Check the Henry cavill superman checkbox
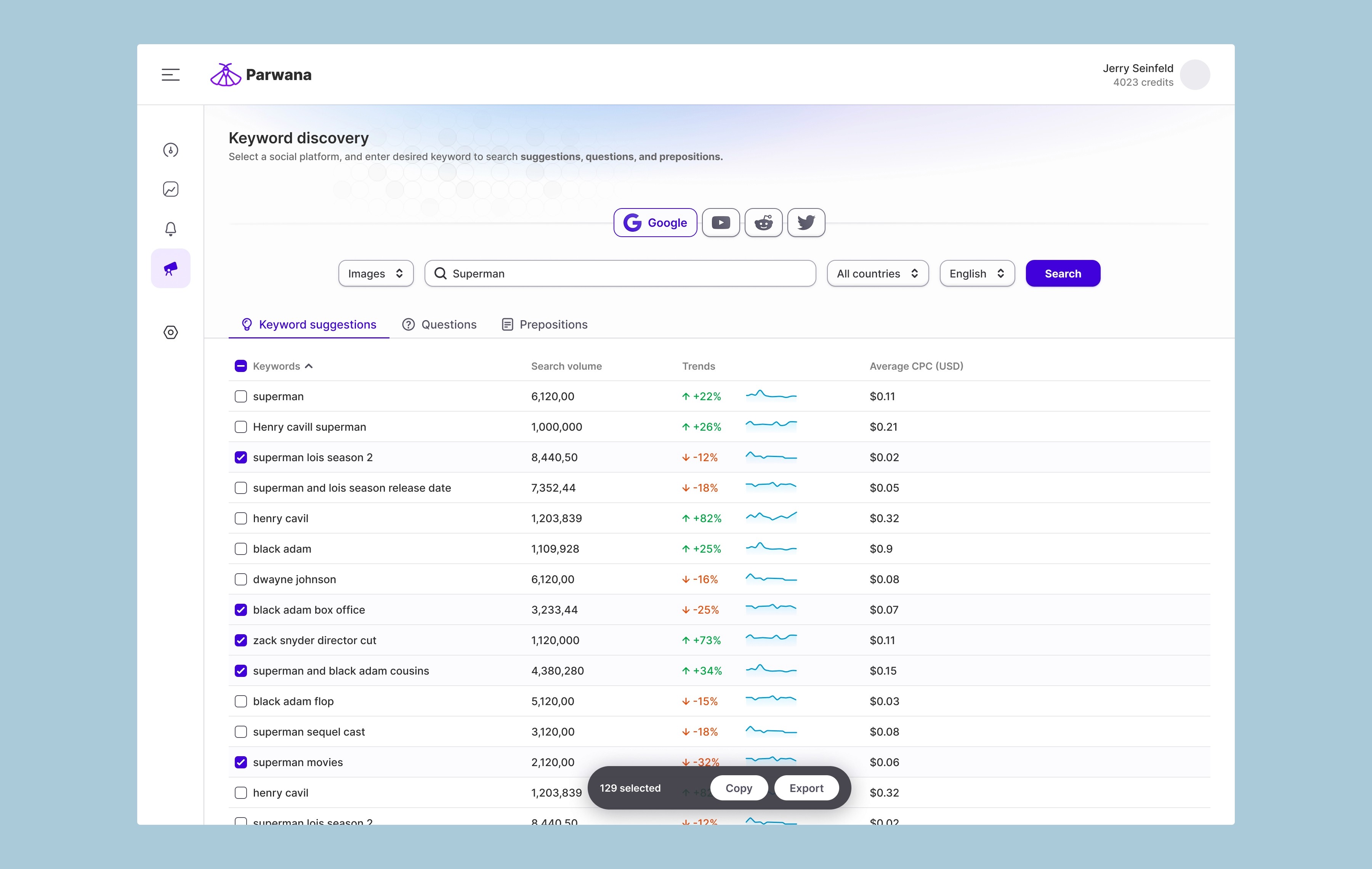The image size is (1372, 869). pyautogui.click(x=241, y=427)
